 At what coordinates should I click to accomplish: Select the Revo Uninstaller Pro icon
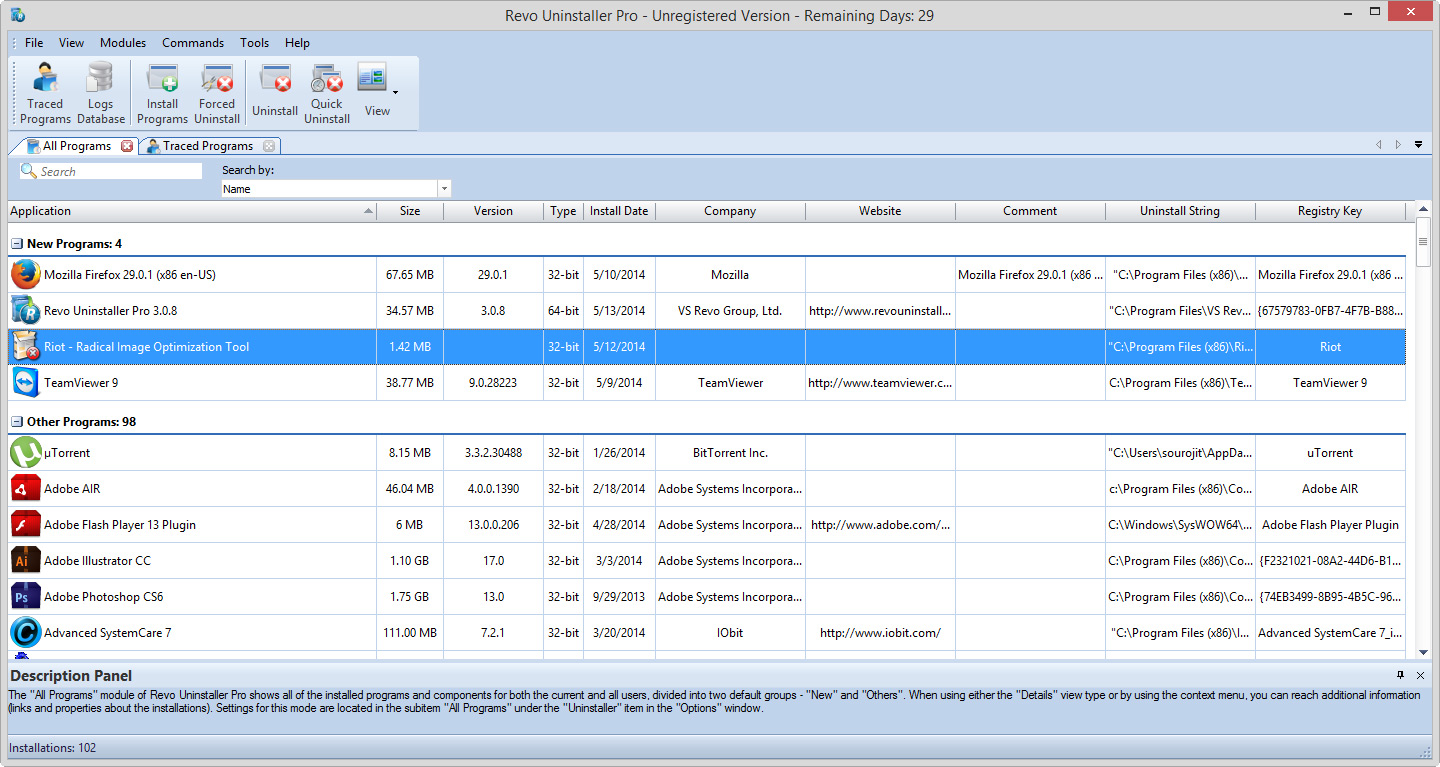coord(26,310)
